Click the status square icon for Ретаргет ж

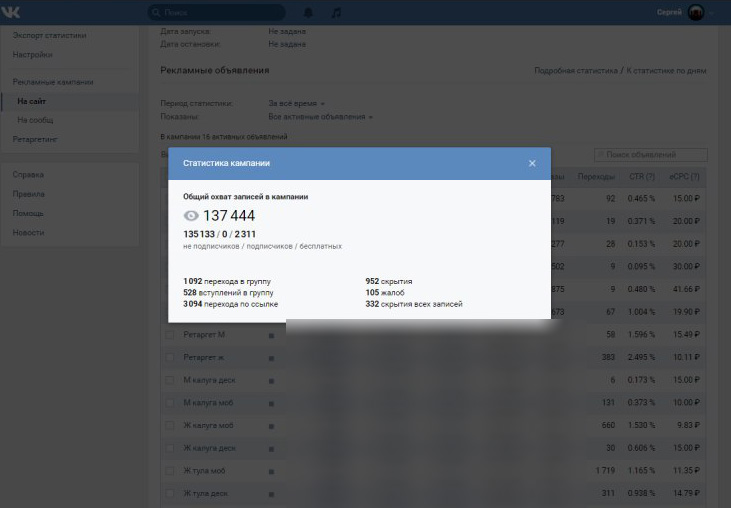[x=271, y=358]
